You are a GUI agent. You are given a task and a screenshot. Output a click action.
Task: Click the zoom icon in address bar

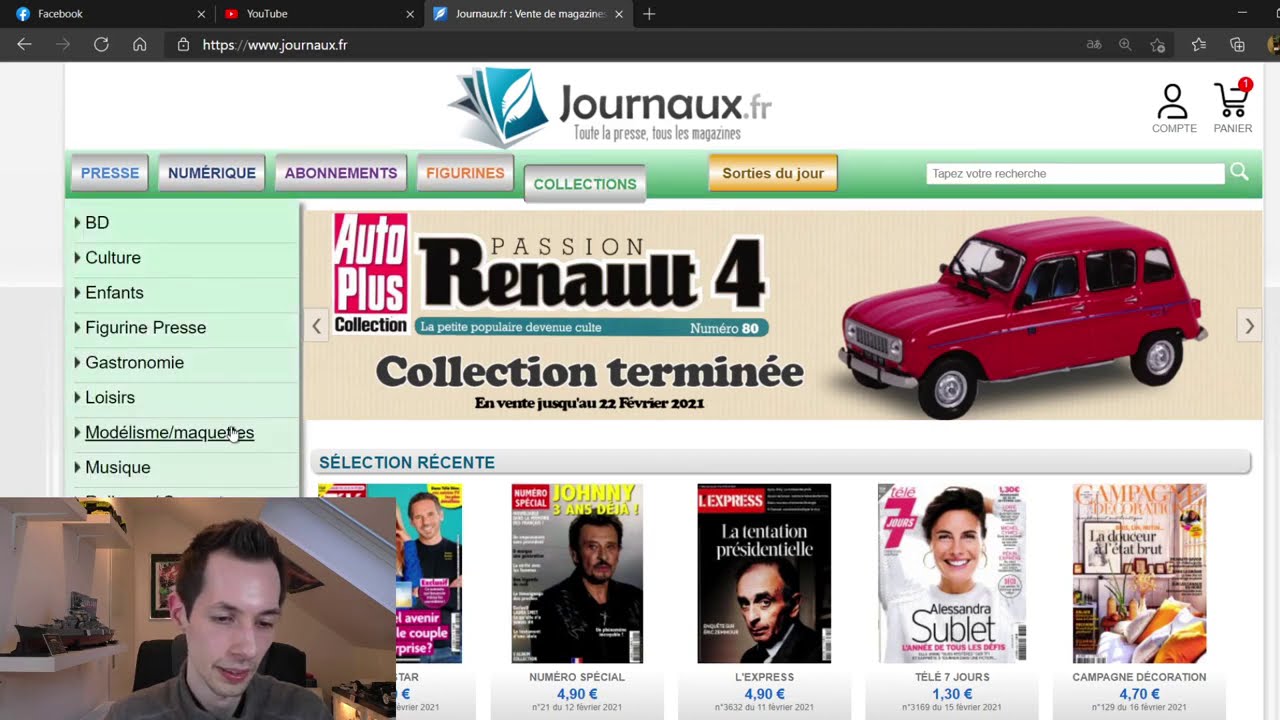coord(1126,44)
